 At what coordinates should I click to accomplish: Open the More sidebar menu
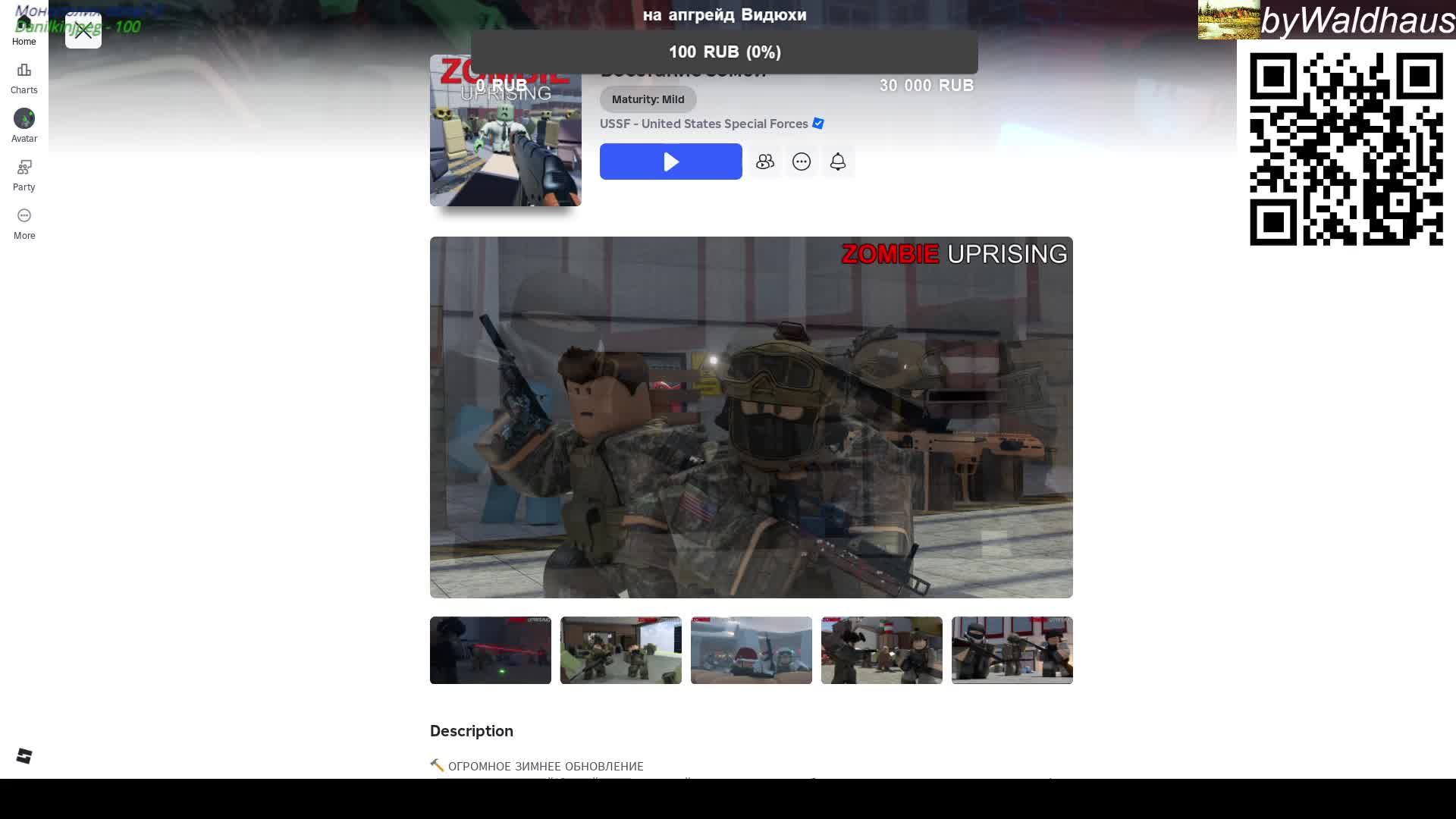[24, 224]
